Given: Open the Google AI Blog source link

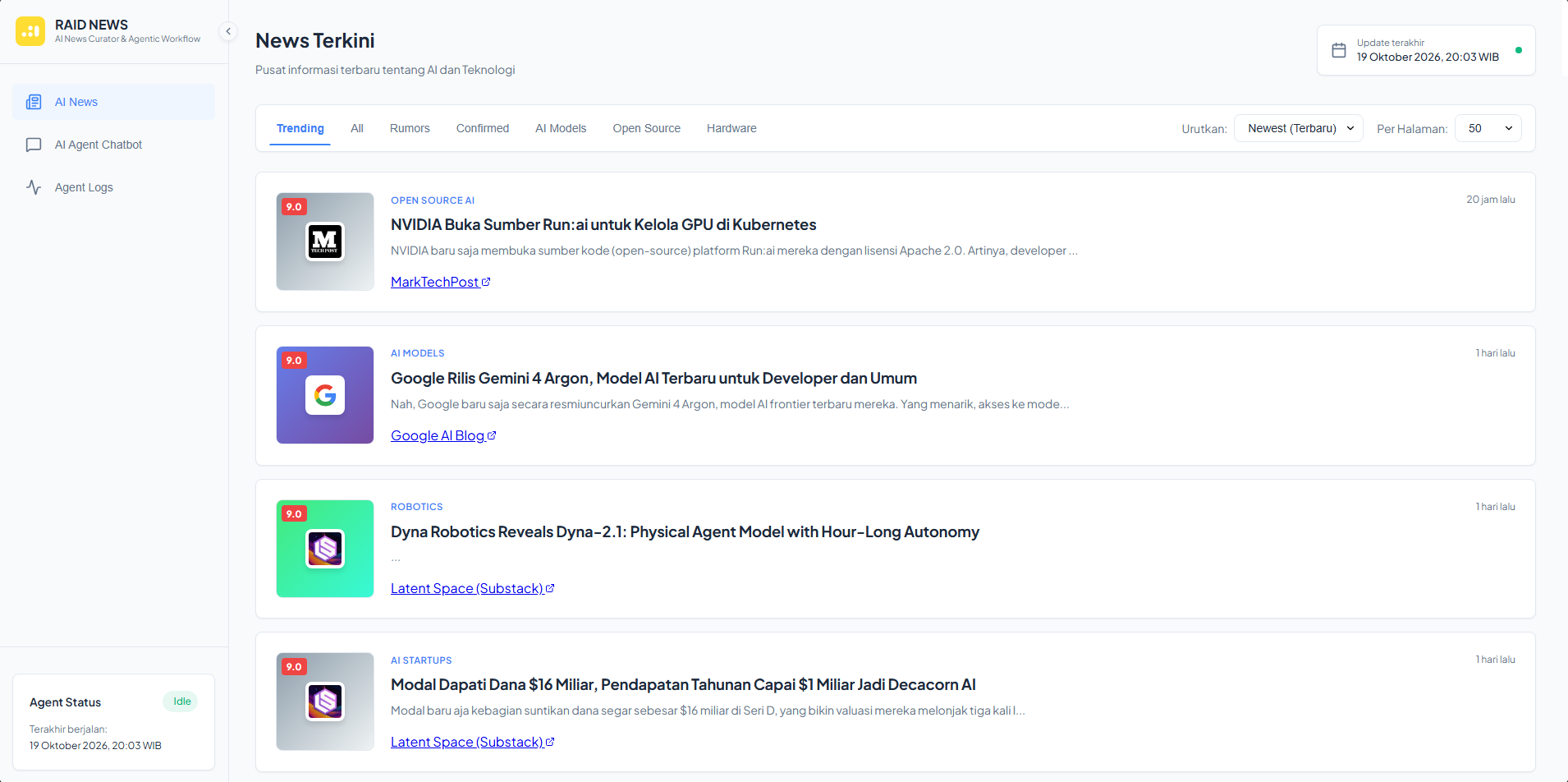Looking at the screenshot, I should [443, 435].
